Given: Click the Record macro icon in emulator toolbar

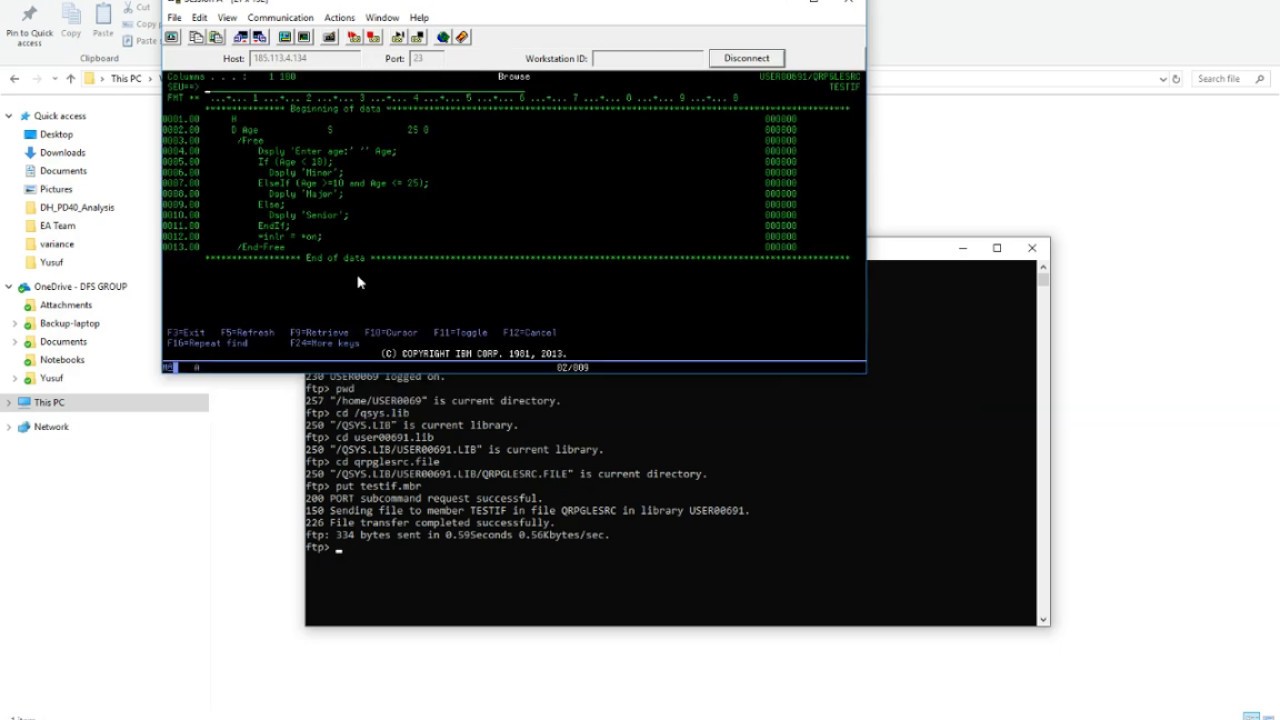Looking at the screenshot, I should pos(354,37).
